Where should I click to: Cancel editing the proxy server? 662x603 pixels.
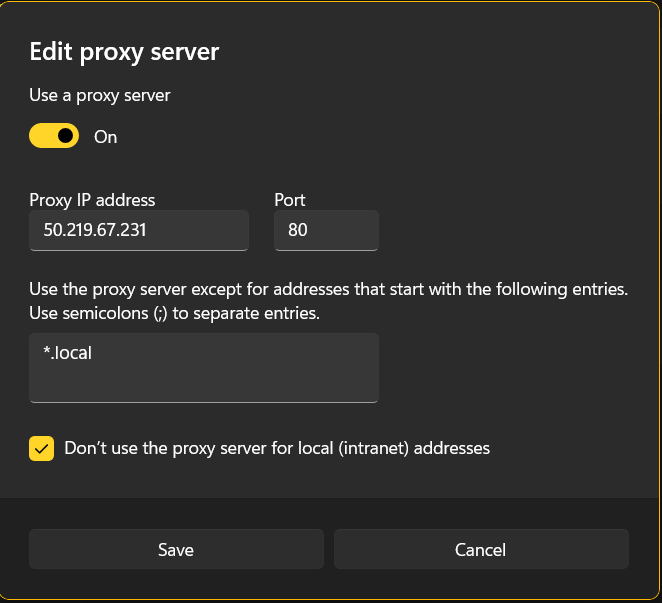pos(481,549)
